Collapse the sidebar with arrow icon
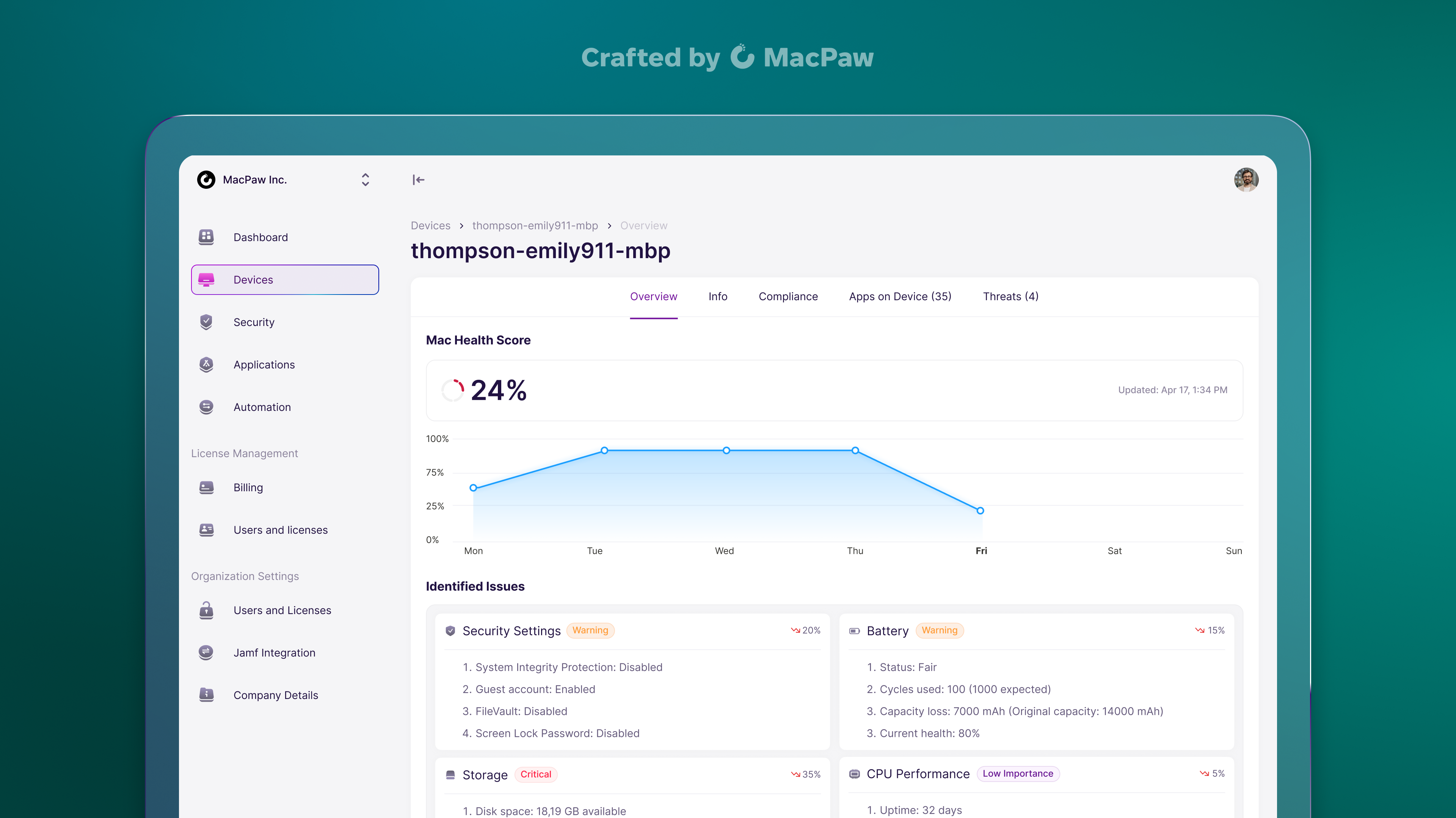The height and width of the screenshot is (818, 1456). pos(418,180)
